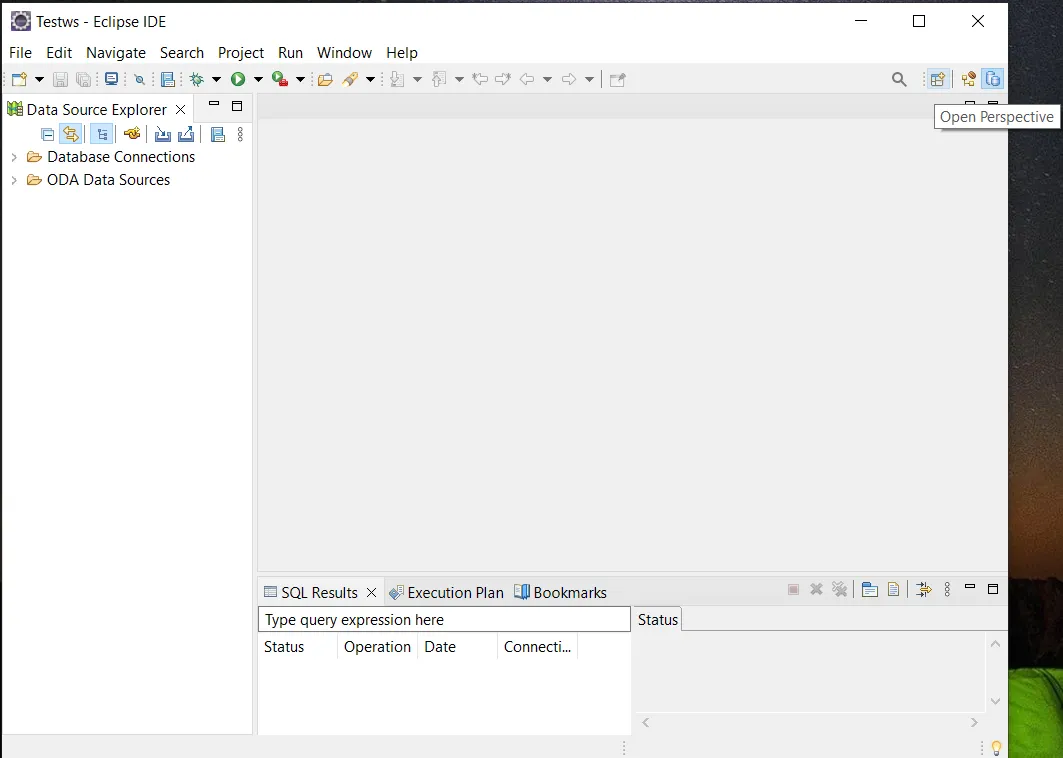Click the green Run button
This screenshot has height=758, width=1063.
pyautogui.click(x=238, y=79)
